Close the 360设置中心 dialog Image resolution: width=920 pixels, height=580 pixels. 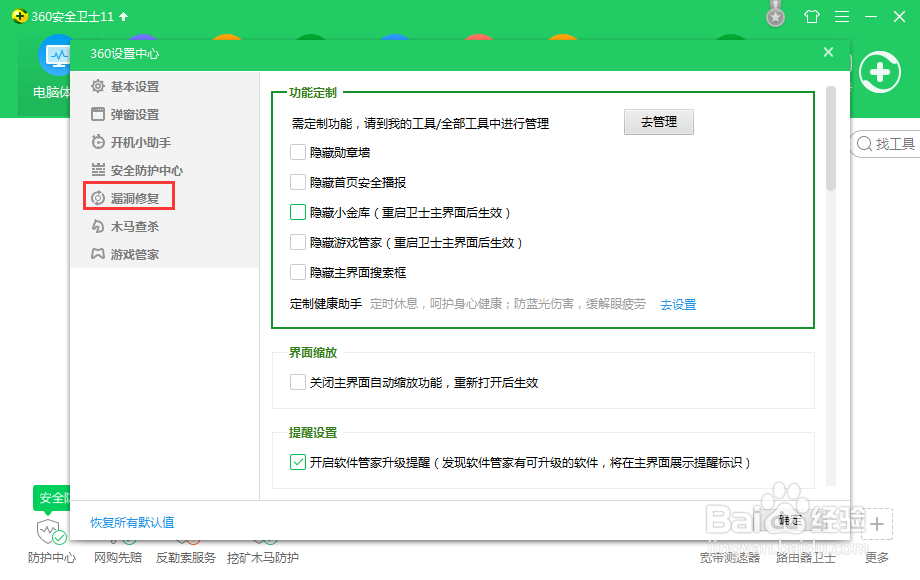(x=828, y=52)
